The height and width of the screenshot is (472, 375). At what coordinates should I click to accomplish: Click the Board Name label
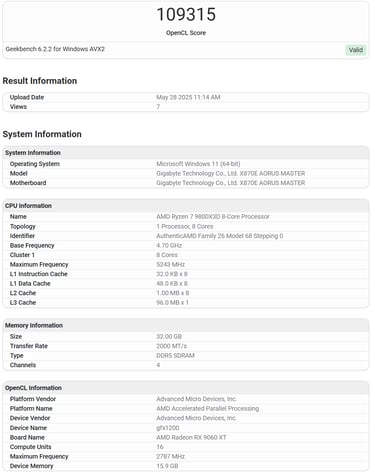(27, 437)
